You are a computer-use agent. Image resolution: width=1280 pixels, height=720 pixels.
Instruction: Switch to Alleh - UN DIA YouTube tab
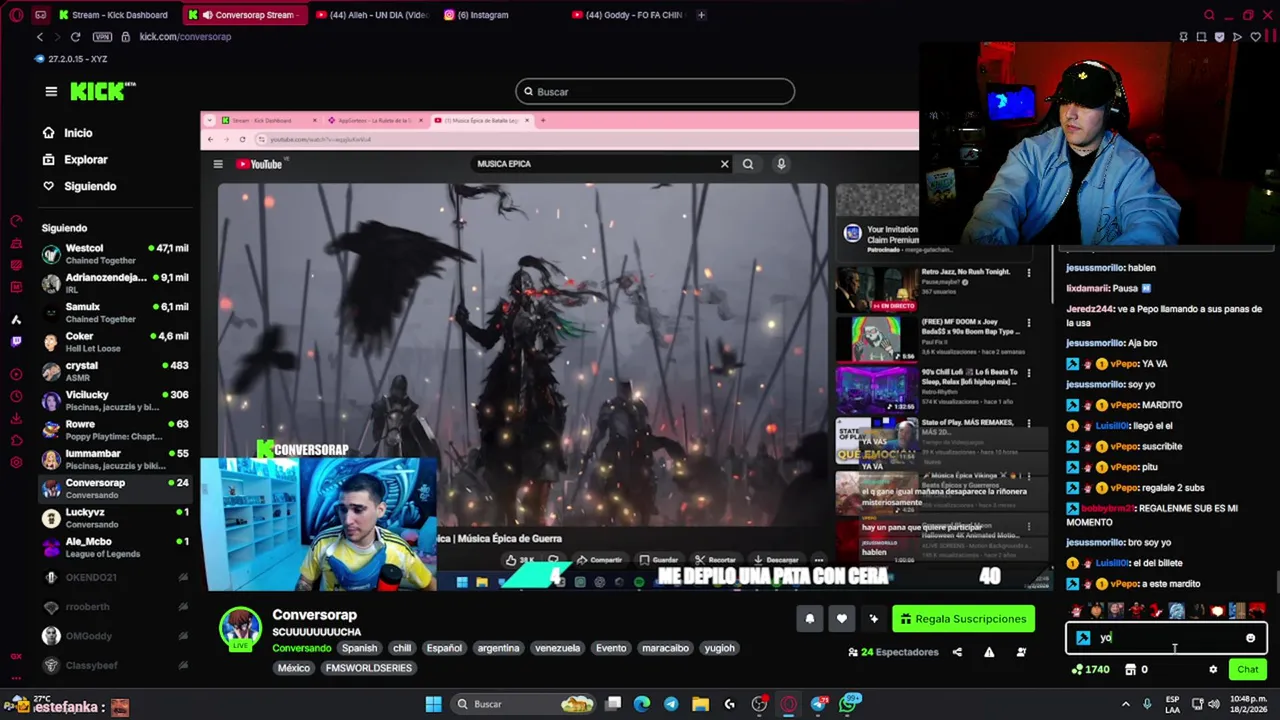click(371, 15)
